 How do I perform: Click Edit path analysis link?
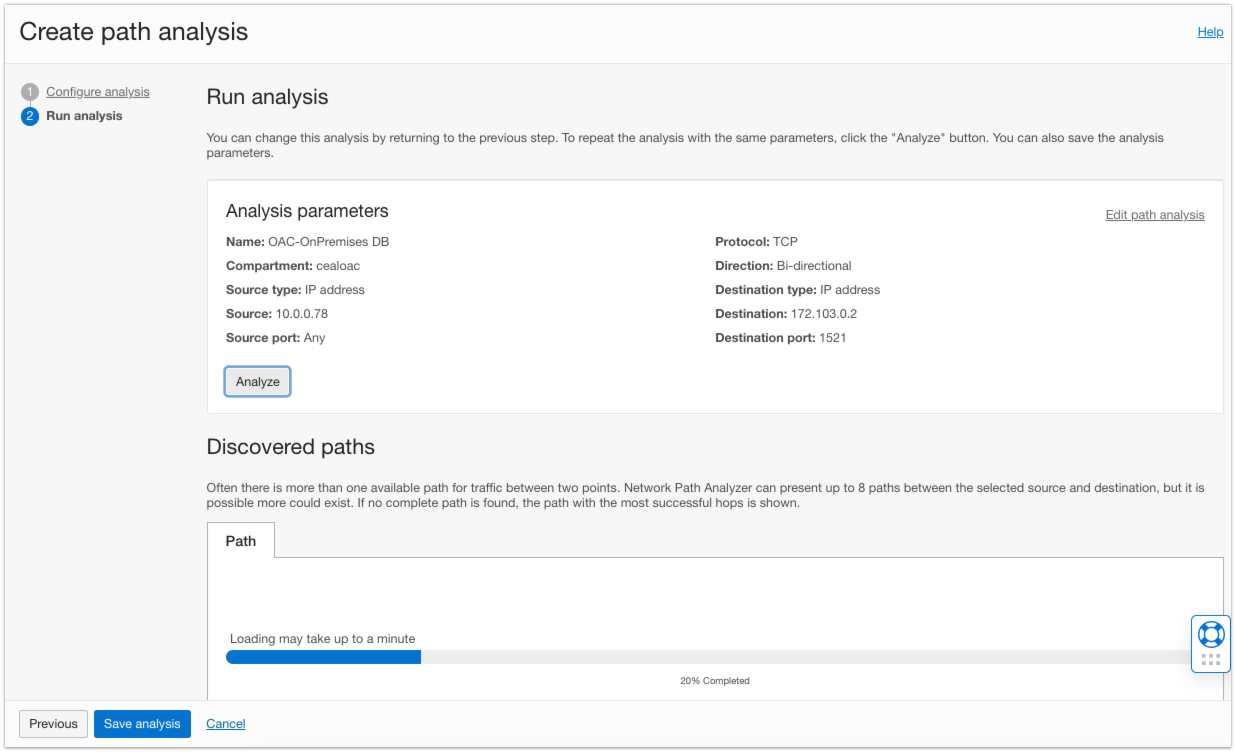tap(1154, 215)
